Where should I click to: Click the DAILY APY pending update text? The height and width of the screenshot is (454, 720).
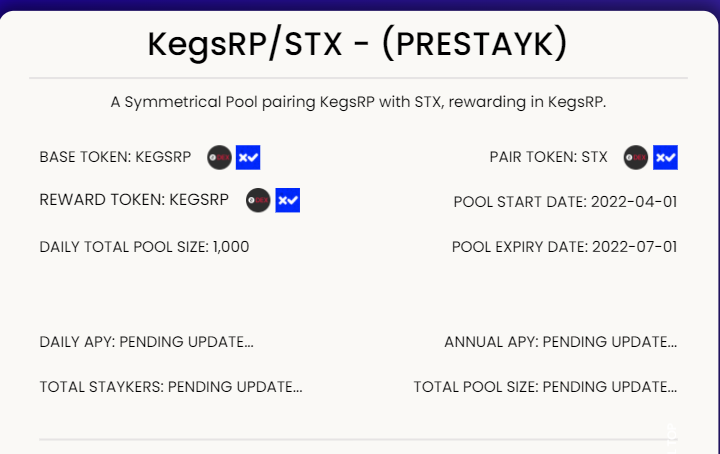click(146, 342)
